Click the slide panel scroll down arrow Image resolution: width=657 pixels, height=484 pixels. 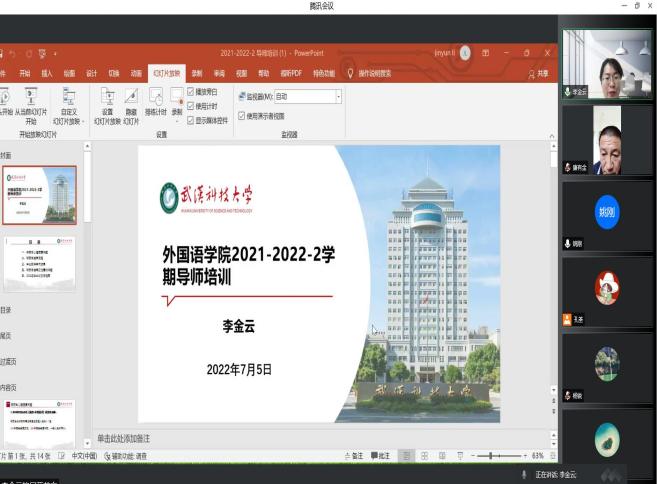tap(87, 443)
